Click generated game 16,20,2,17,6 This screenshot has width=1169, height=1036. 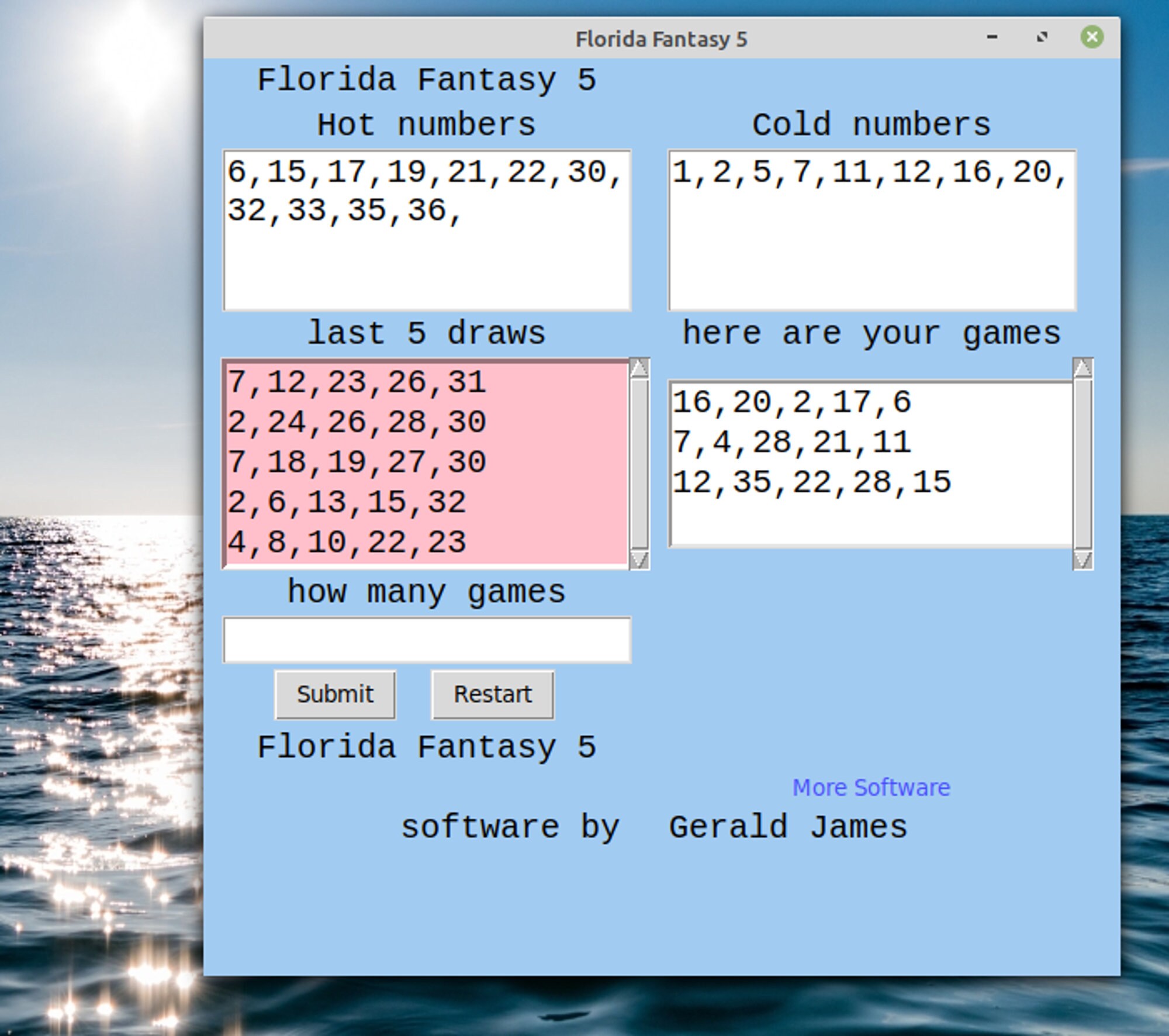[x=792, y=402]
